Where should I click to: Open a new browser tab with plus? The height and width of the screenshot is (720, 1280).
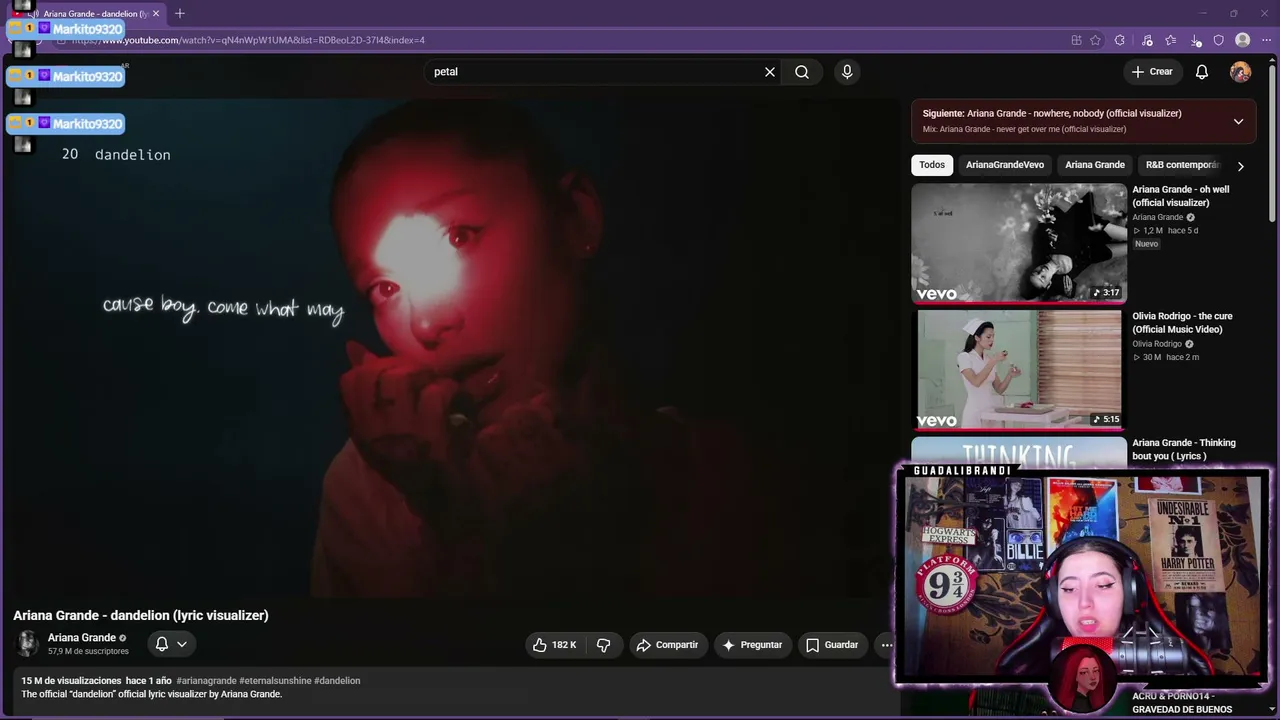tap(180, 14)
